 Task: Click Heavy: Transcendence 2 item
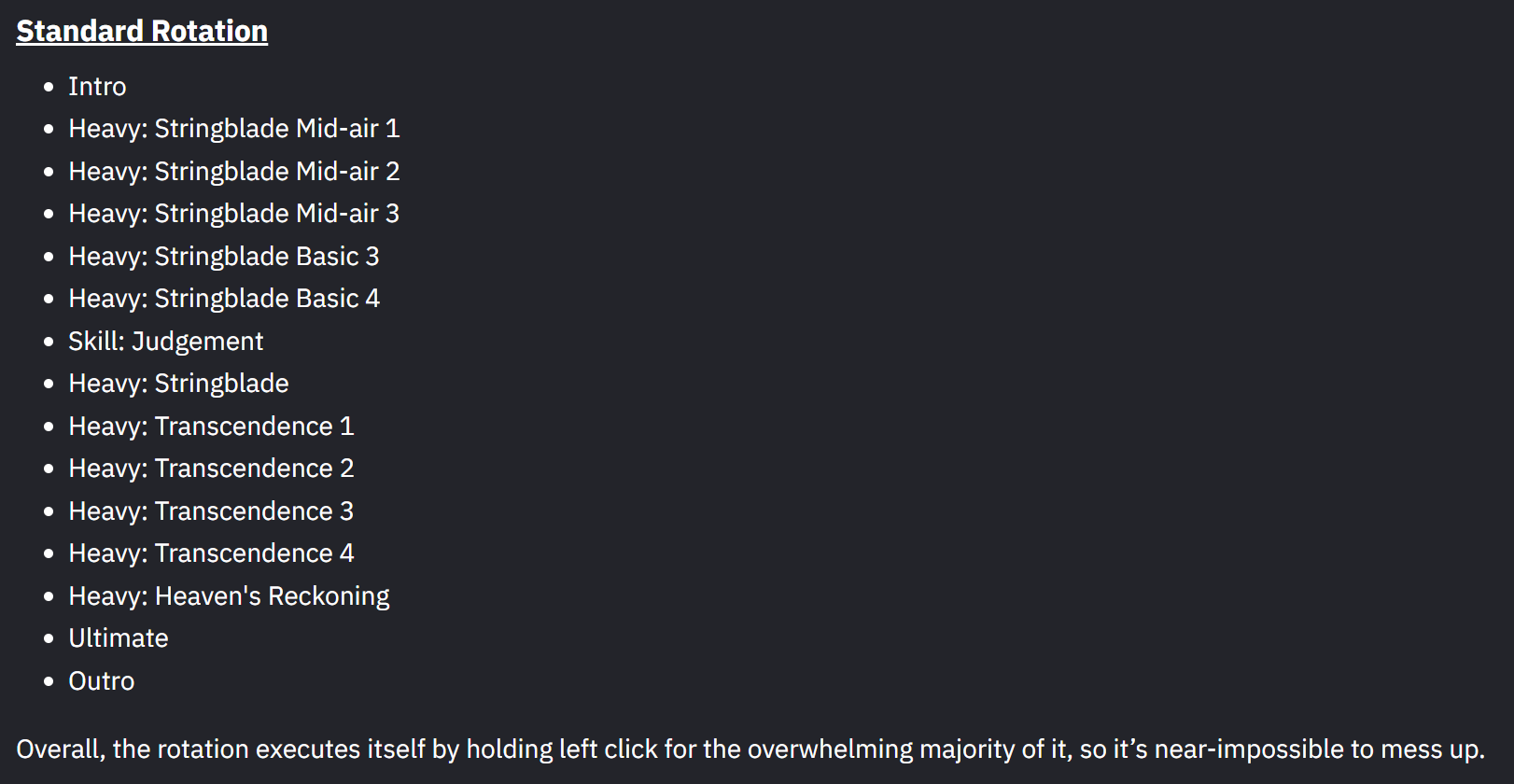point(211,469)
